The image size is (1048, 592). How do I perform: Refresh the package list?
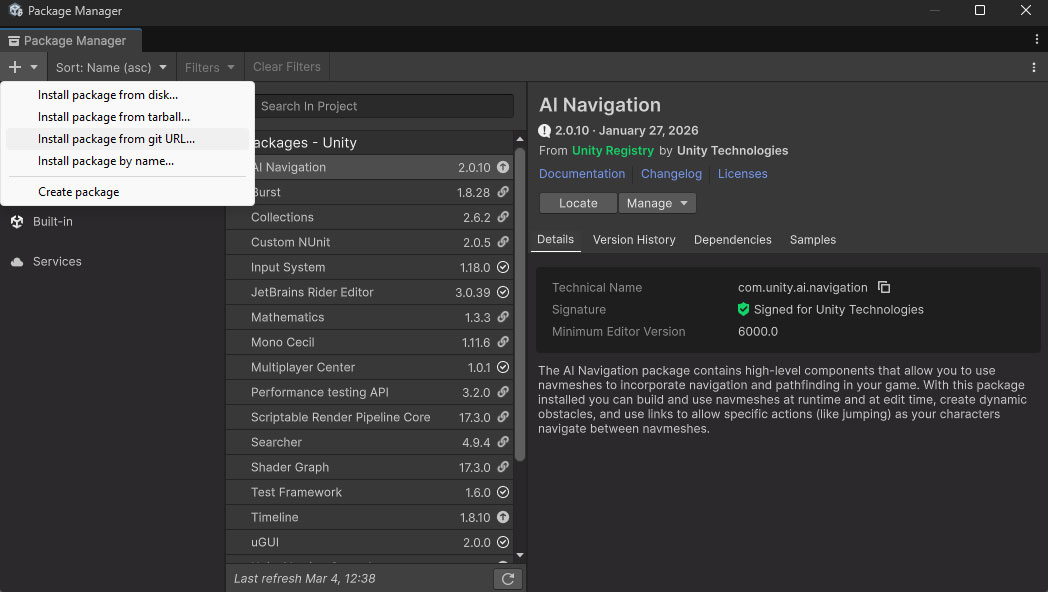coord(507,578)
